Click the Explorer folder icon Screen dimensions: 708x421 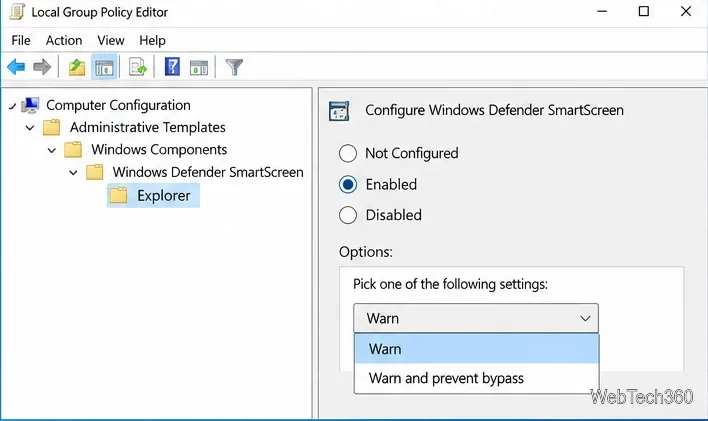click(x=118, y=196)
